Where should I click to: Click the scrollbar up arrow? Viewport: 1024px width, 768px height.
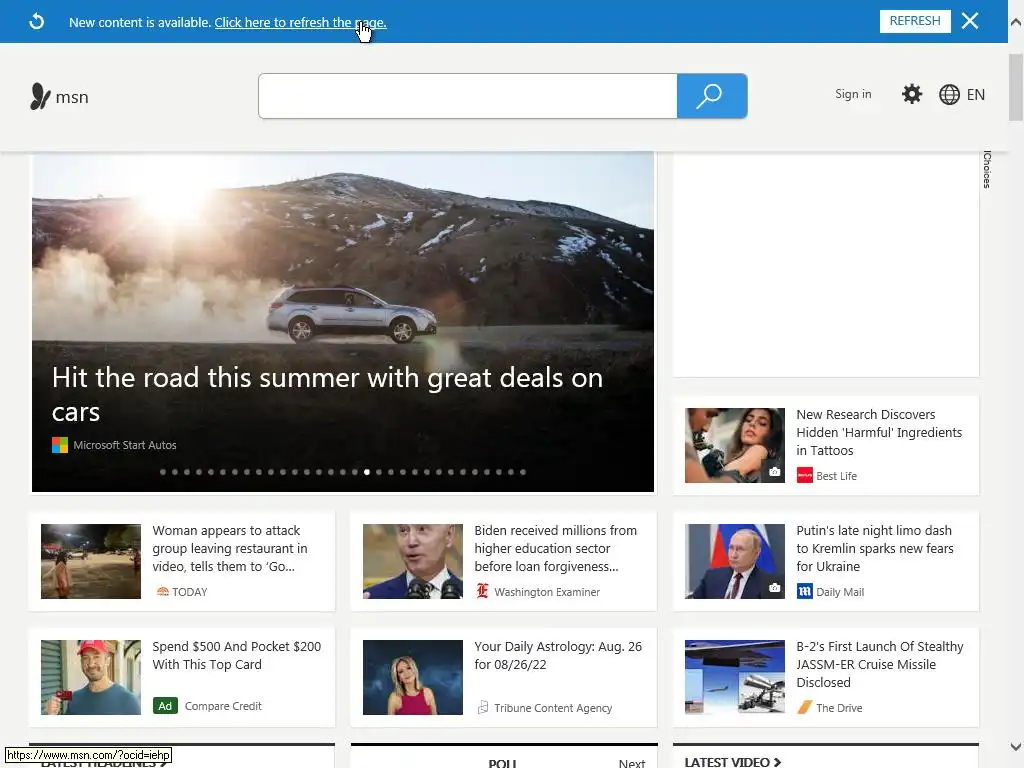tap(1016, 22)
